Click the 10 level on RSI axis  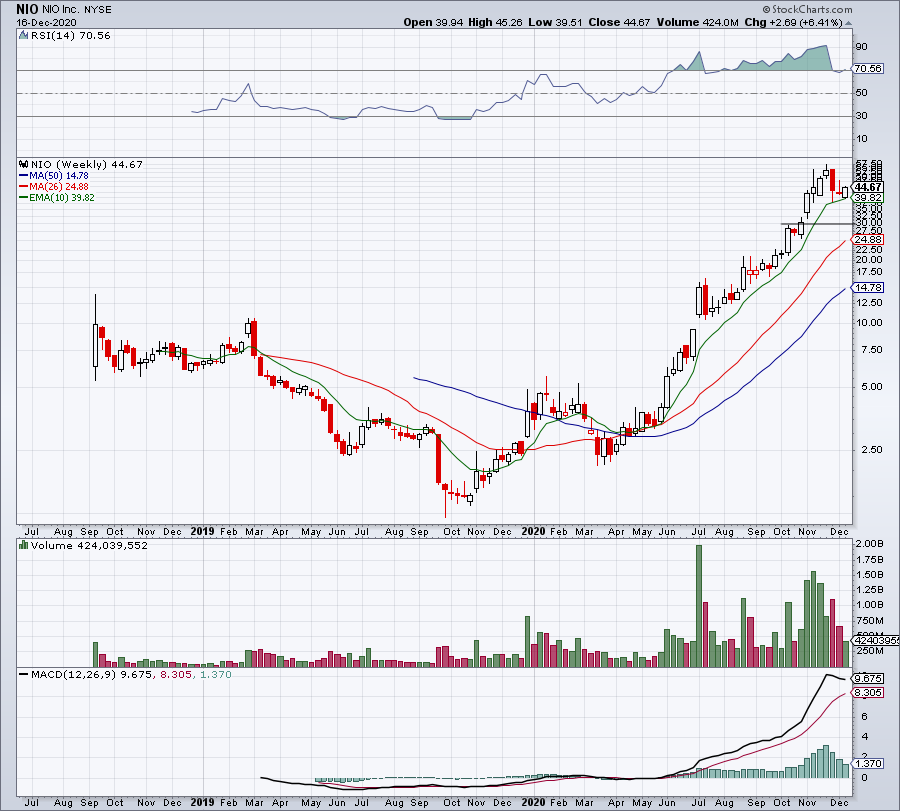861,138
